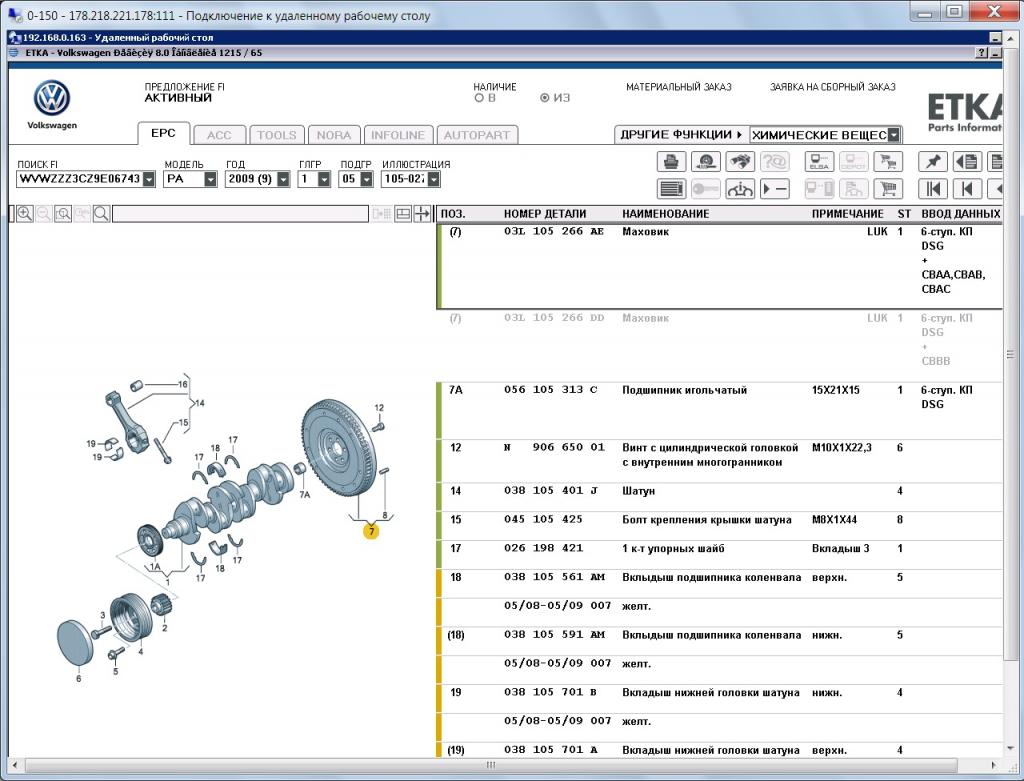Jump to first page icon
1024x781 pixels.
click(x=933, y=189)
